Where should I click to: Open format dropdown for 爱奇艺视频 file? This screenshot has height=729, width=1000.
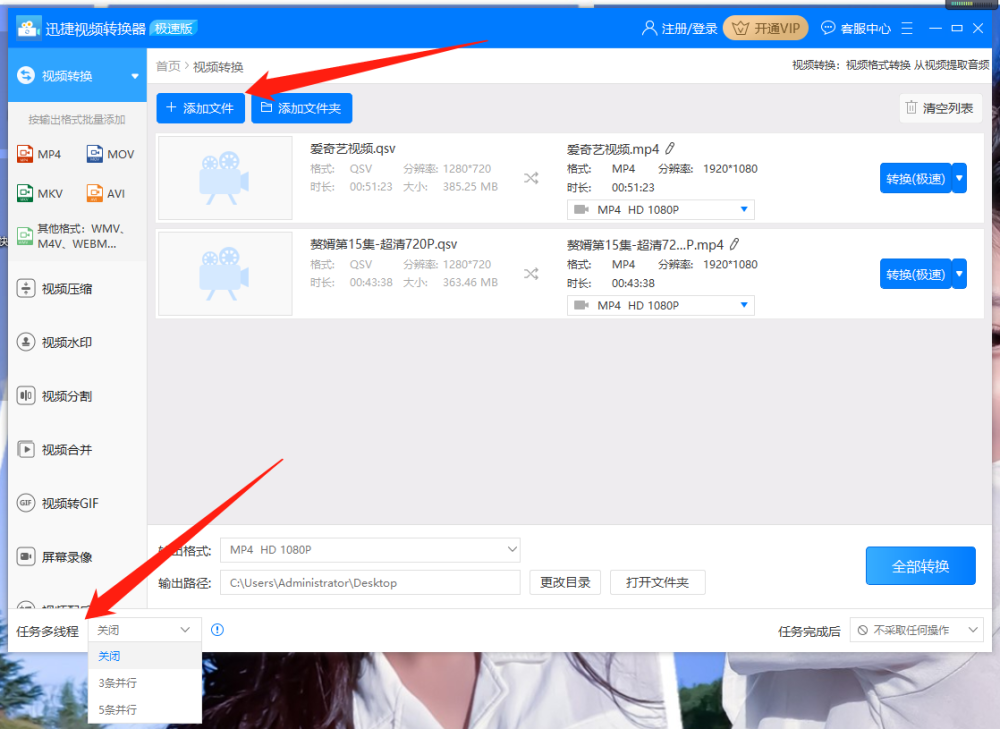point(661,210)
